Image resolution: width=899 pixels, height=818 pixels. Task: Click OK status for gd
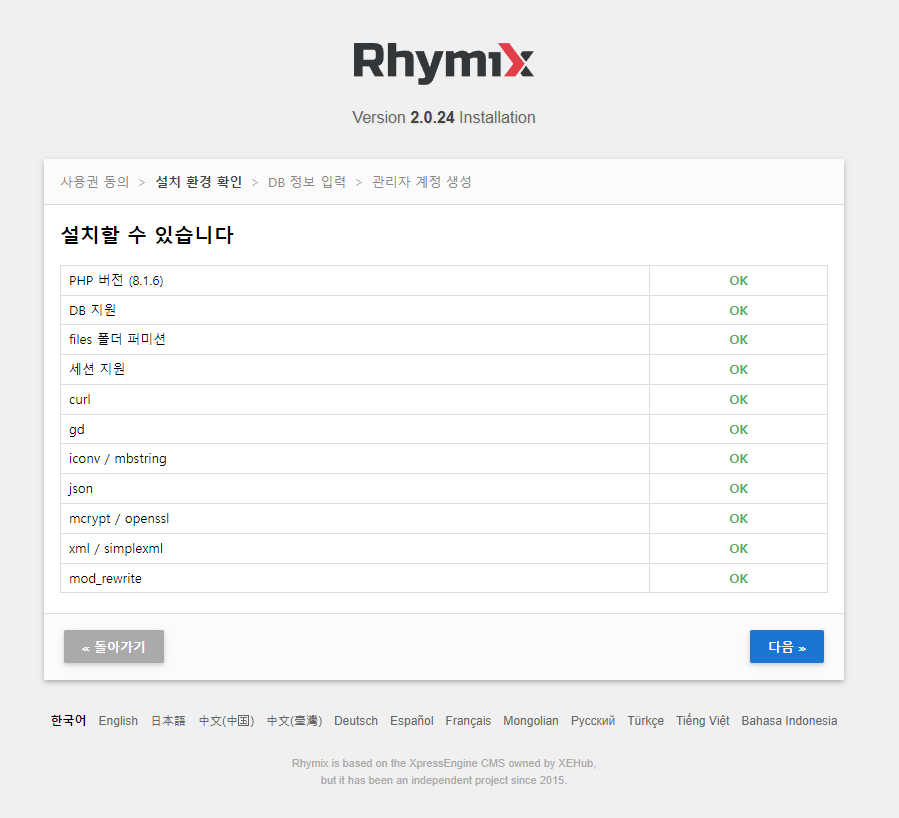[x=738, y=429]
